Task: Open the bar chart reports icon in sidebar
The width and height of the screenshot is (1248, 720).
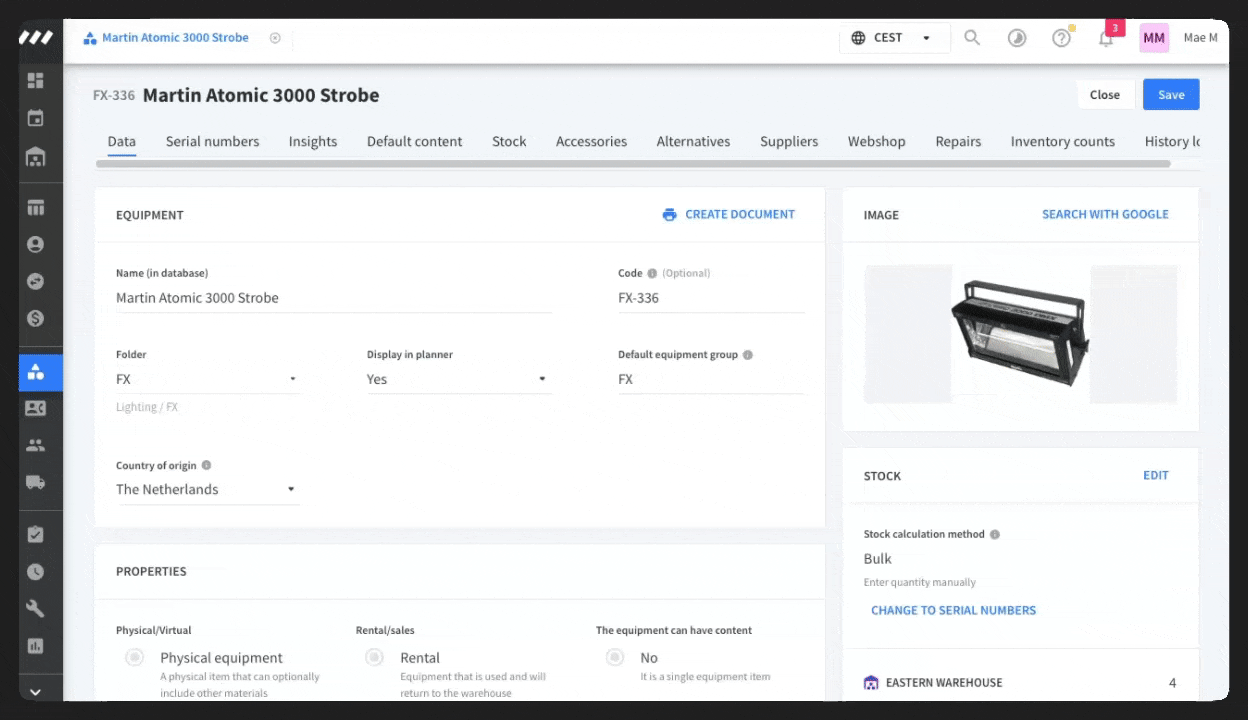Action: click(36, 646)
